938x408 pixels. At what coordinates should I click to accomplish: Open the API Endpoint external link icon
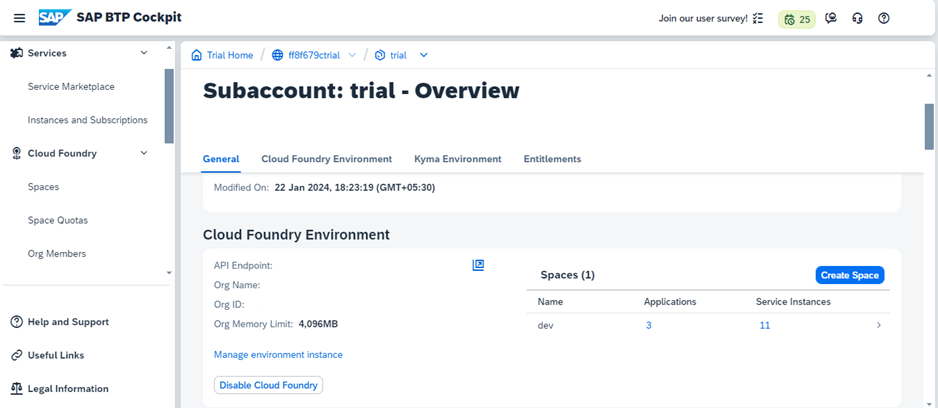478,265
